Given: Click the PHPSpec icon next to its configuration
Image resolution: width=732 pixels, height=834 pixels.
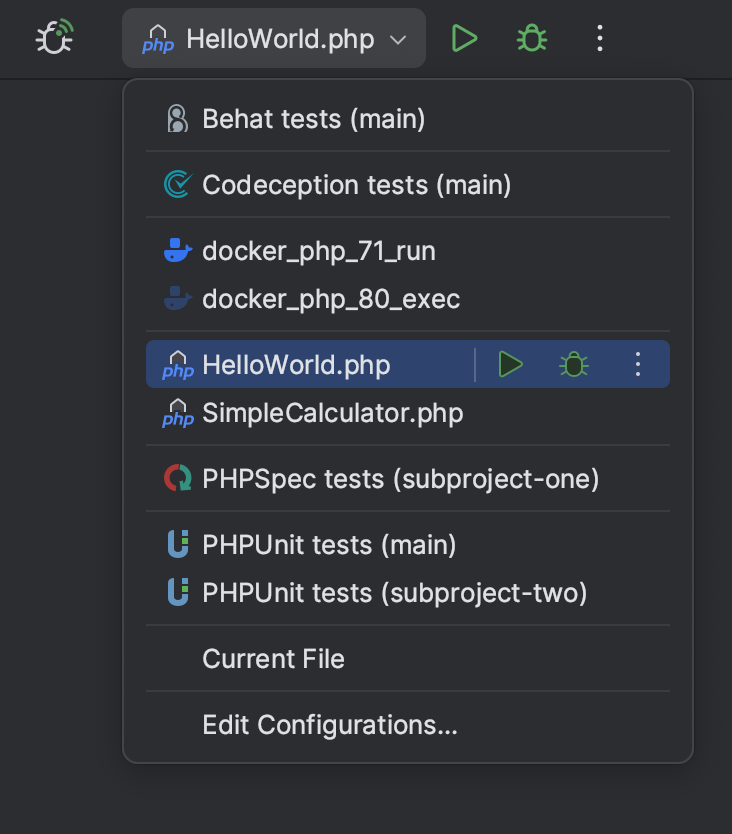Looking at the screenshot, I should pos(178,478).
